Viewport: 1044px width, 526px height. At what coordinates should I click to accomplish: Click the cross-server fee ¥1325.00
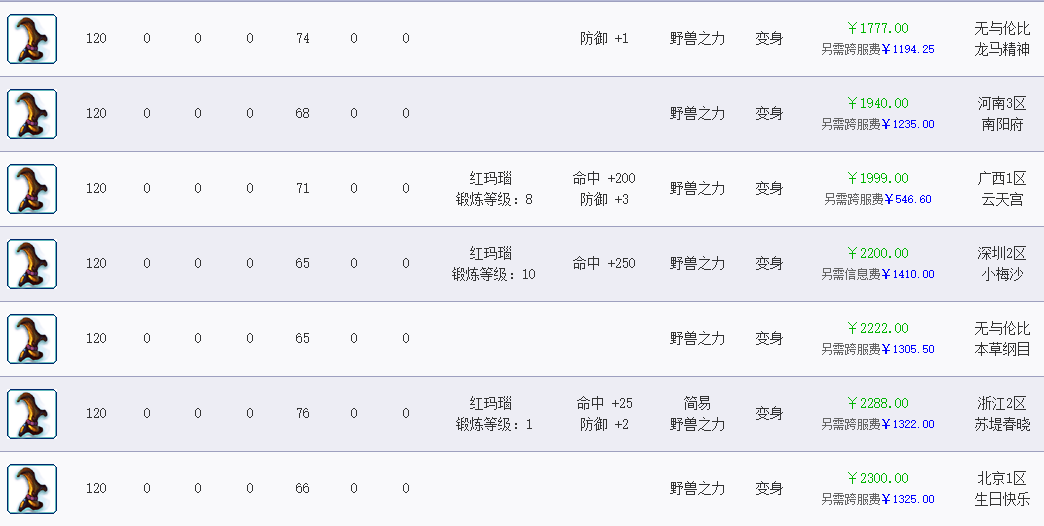908,499
